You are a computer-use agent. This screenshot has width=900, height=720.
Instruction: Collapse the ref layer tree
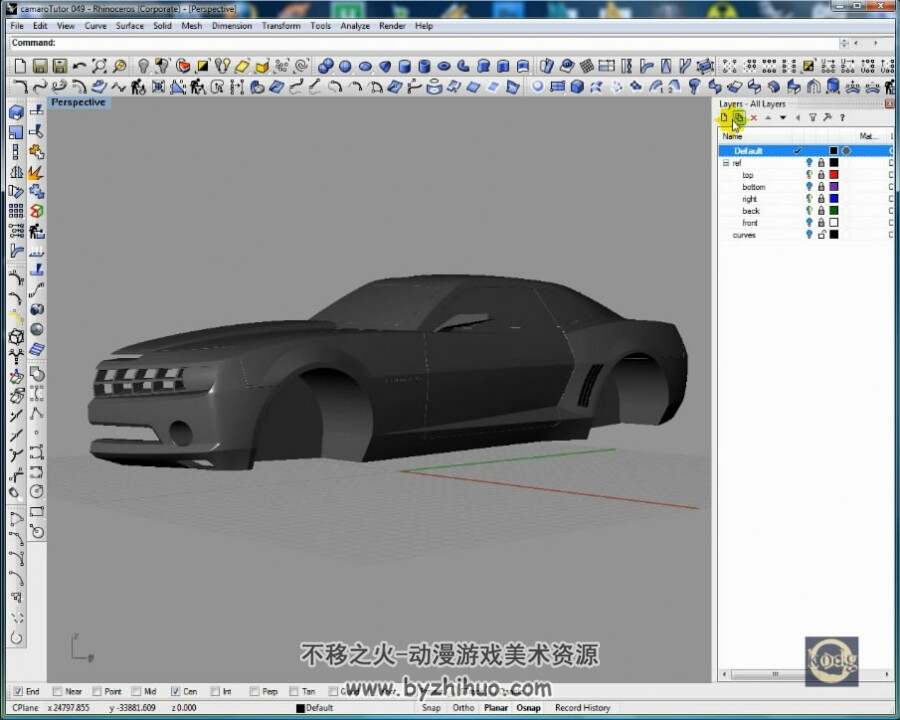coord(726,163)
